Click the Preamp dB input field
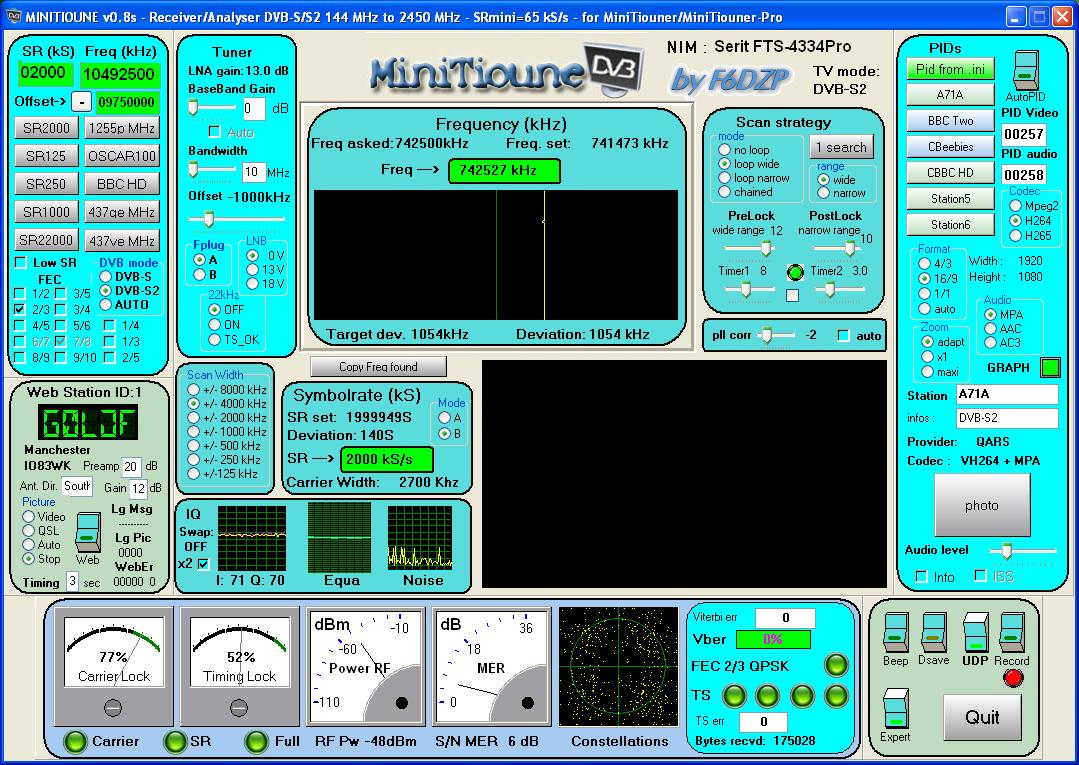The image size is (1079, 765). 131,466
